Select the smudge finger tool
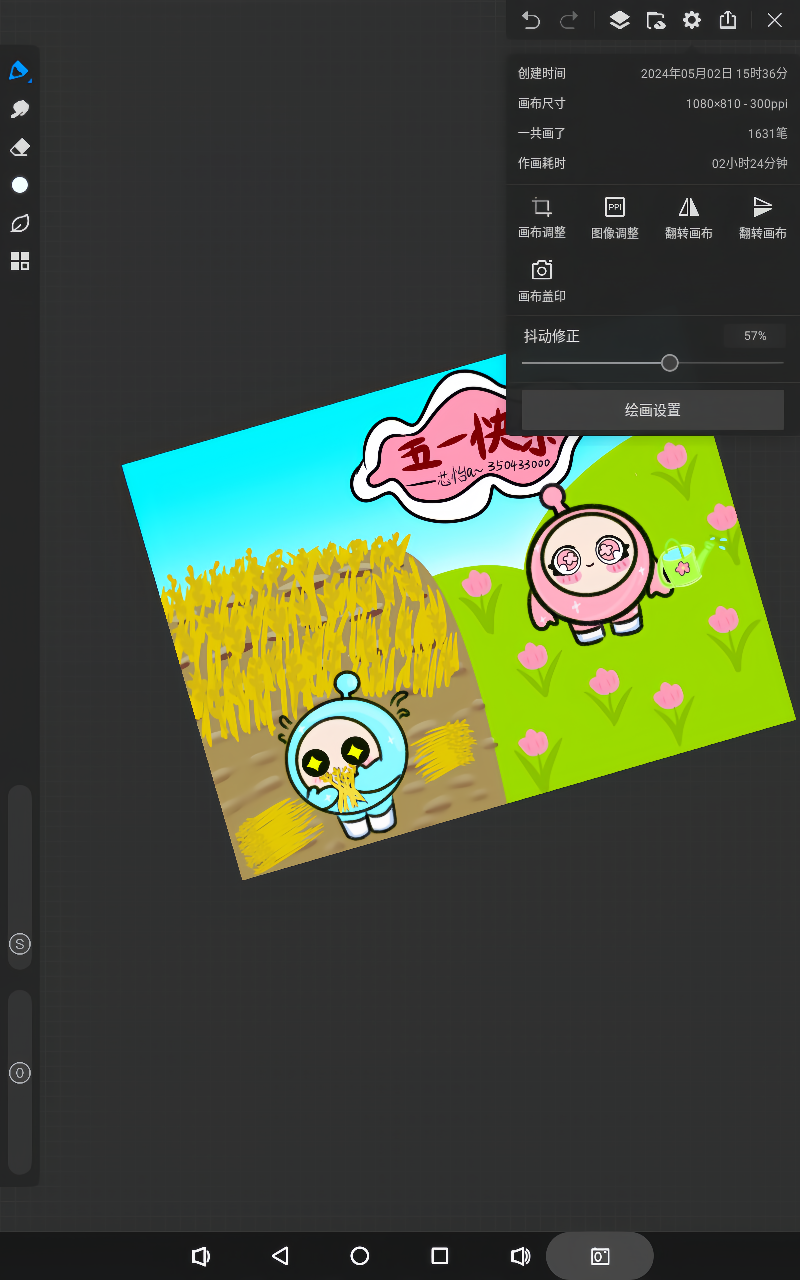The height and width of the screenshot is (1280, 800). click(x=19, y=109)
